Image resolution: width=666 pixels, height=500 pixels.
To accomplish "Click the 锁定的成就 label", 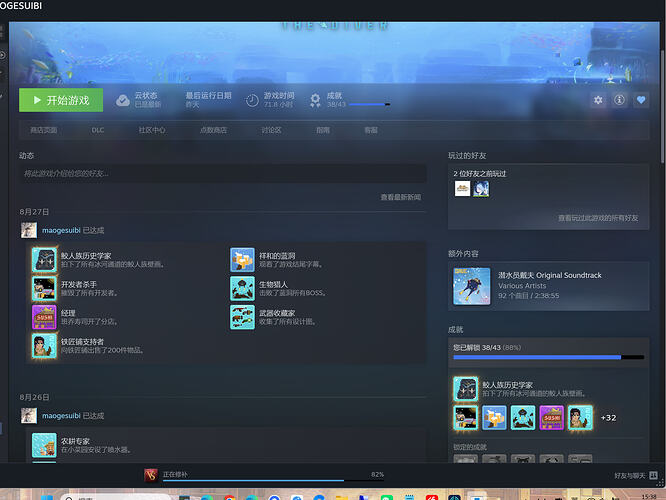I will (x=470, y=447).
